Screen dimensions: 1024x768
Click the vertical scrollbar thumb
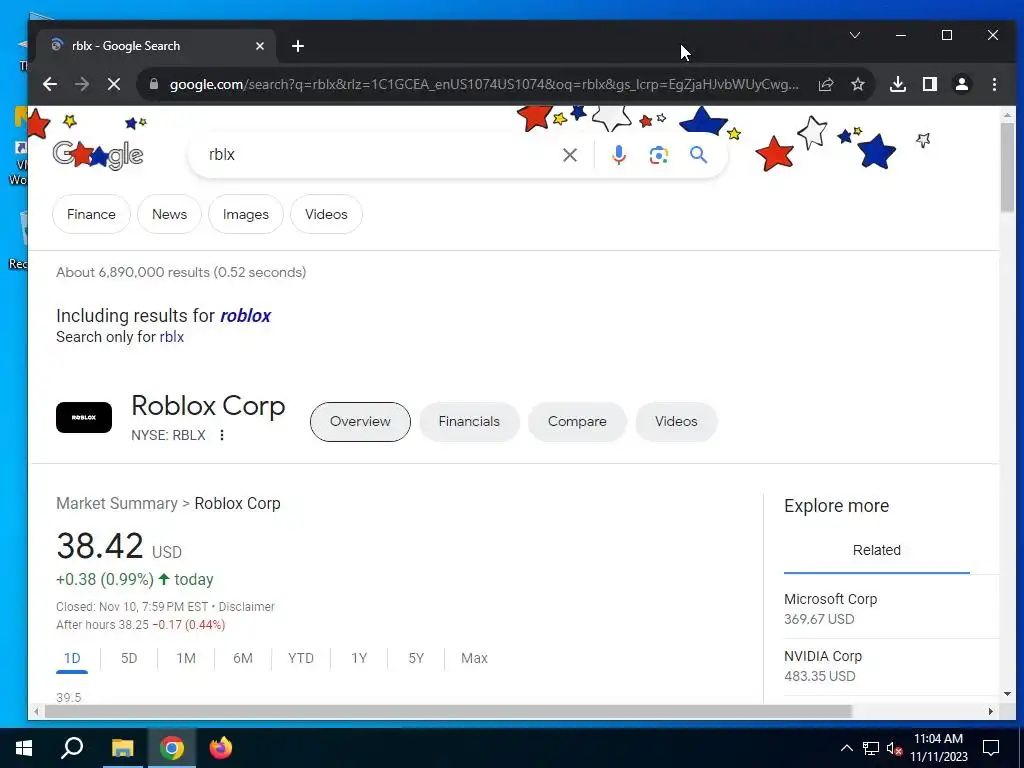click(x=1007, y=167)
